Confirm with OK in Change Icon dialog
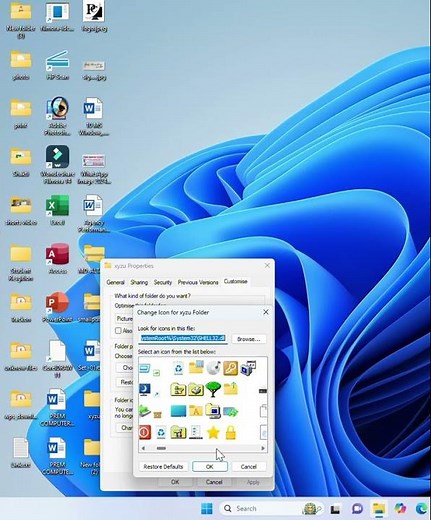 (210, 467)
